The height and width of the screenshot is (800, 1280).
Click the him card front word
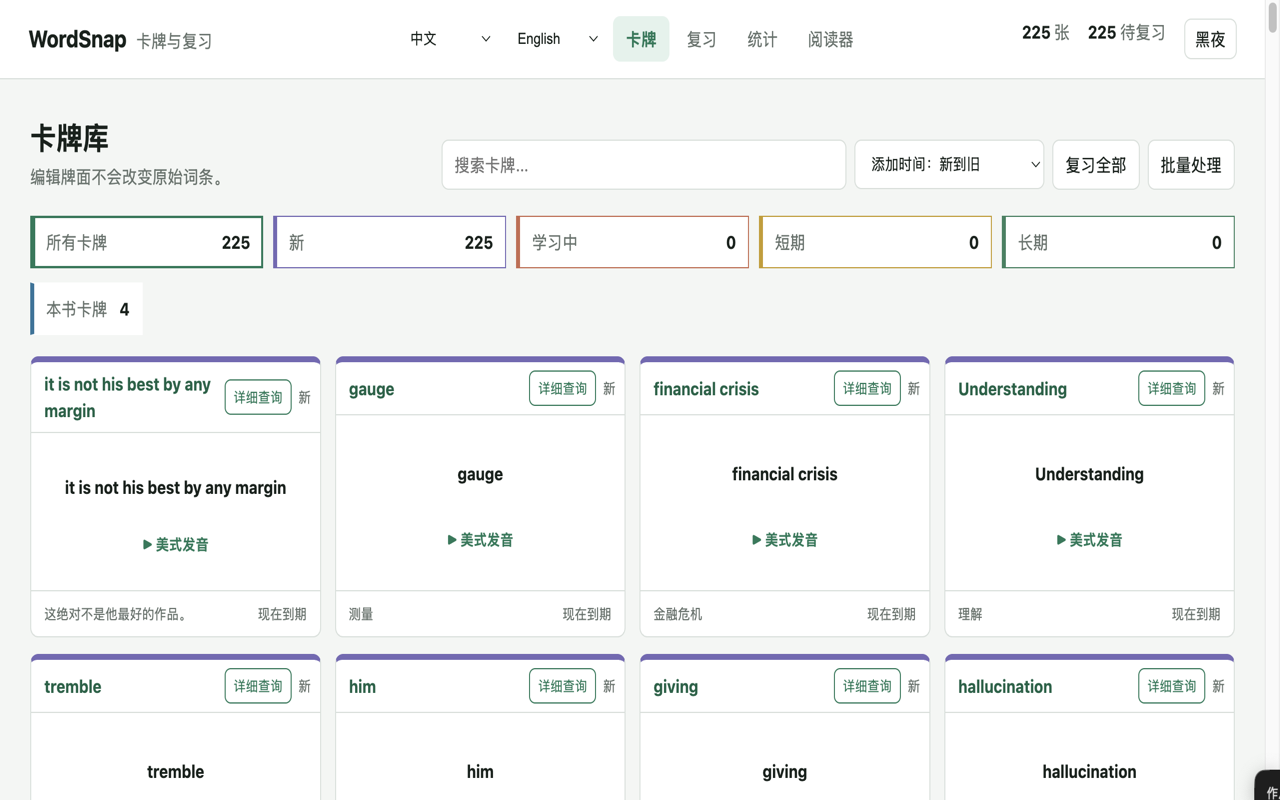[x=480, y=772]
